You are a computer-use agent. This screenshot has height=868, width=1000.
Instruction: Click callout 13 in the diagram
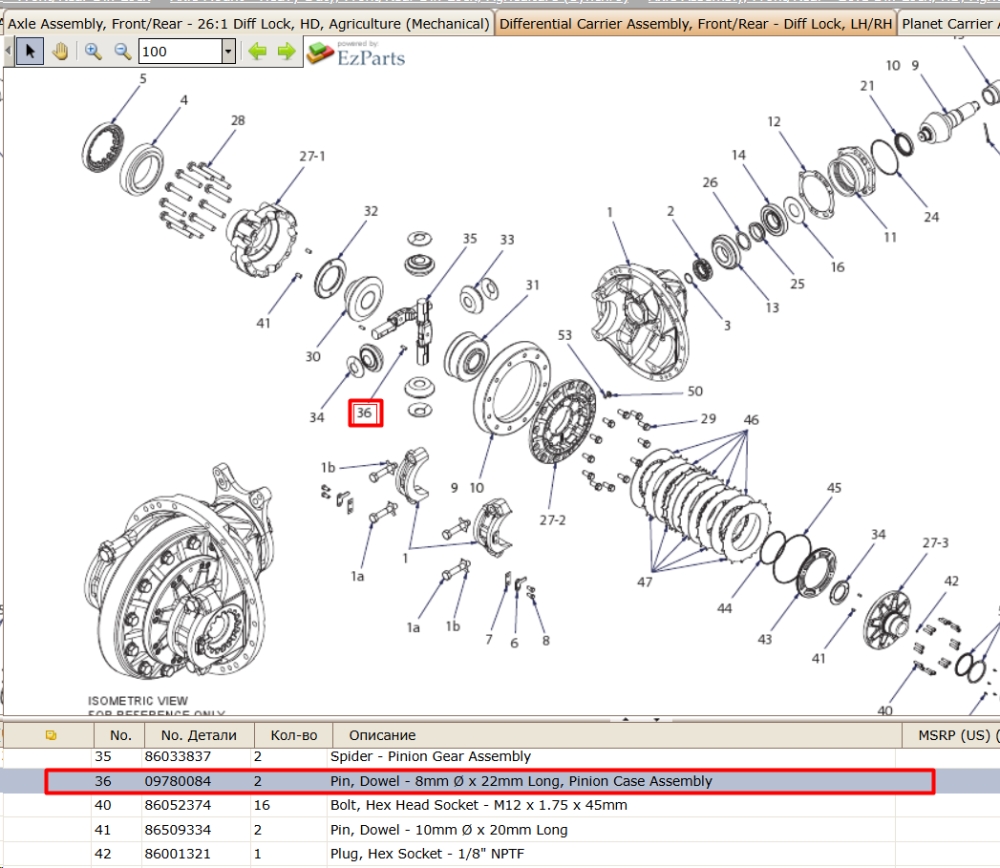pyautogui.click(x=772, y=307)
